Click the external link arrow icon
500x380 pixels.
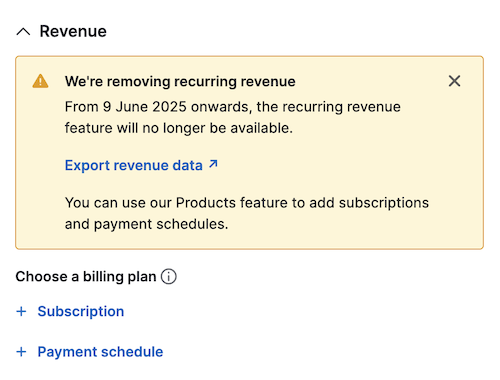click(x=213, y=164)
